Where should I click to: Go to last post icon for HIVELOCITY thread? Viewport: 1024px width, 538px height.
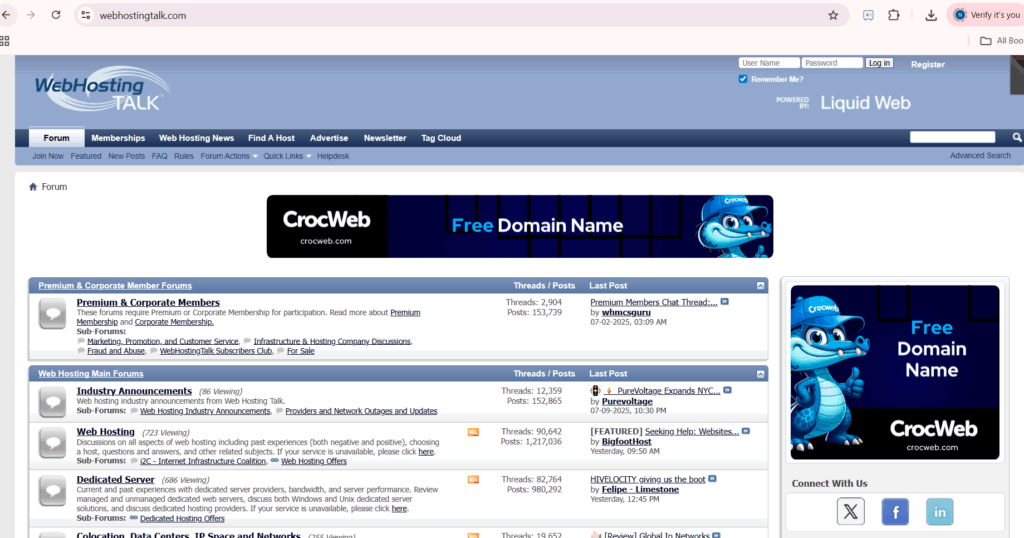[712, 479]
